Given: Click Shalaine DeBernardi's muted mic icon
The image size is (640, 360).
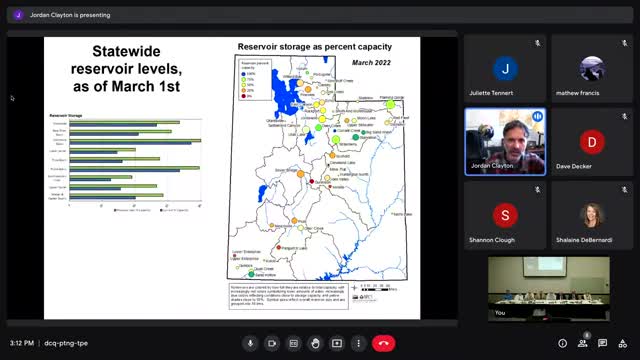Looking at the screenshot, I should pos(624,189).
